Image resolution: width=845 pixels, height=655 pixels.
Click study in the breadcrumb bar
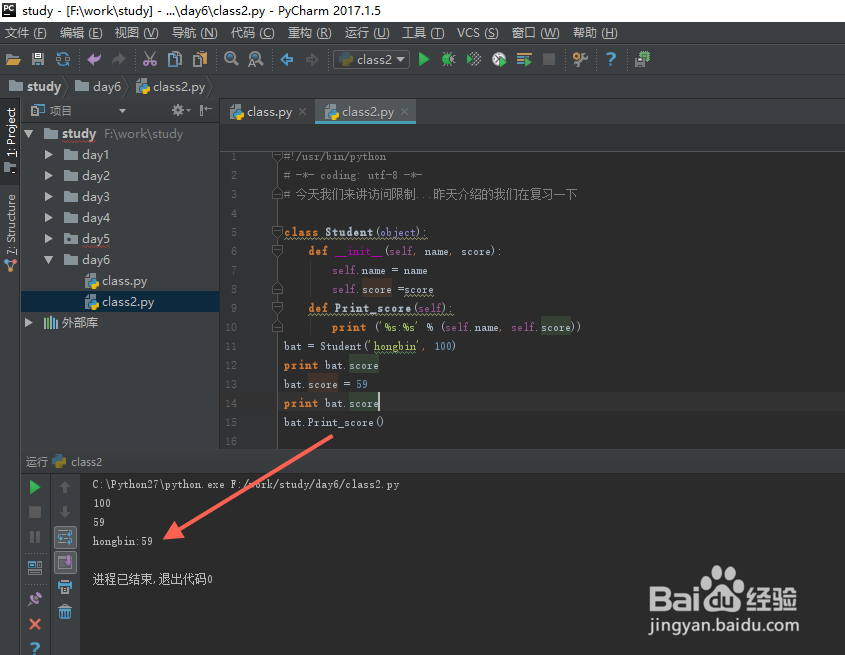[35, 87]
